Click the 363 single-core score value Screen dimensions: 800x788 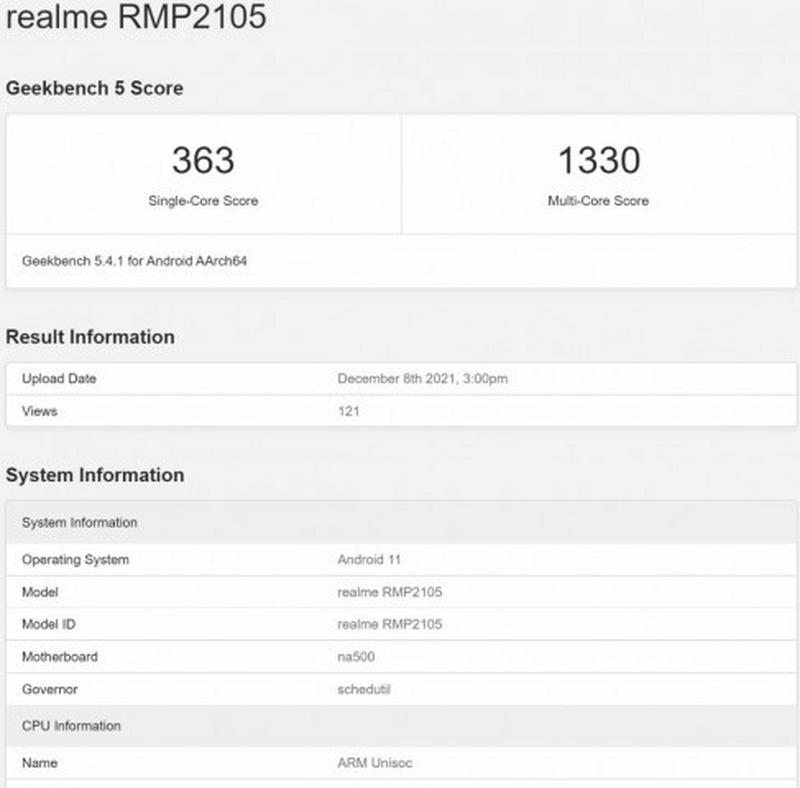click(x=203, y=160)
